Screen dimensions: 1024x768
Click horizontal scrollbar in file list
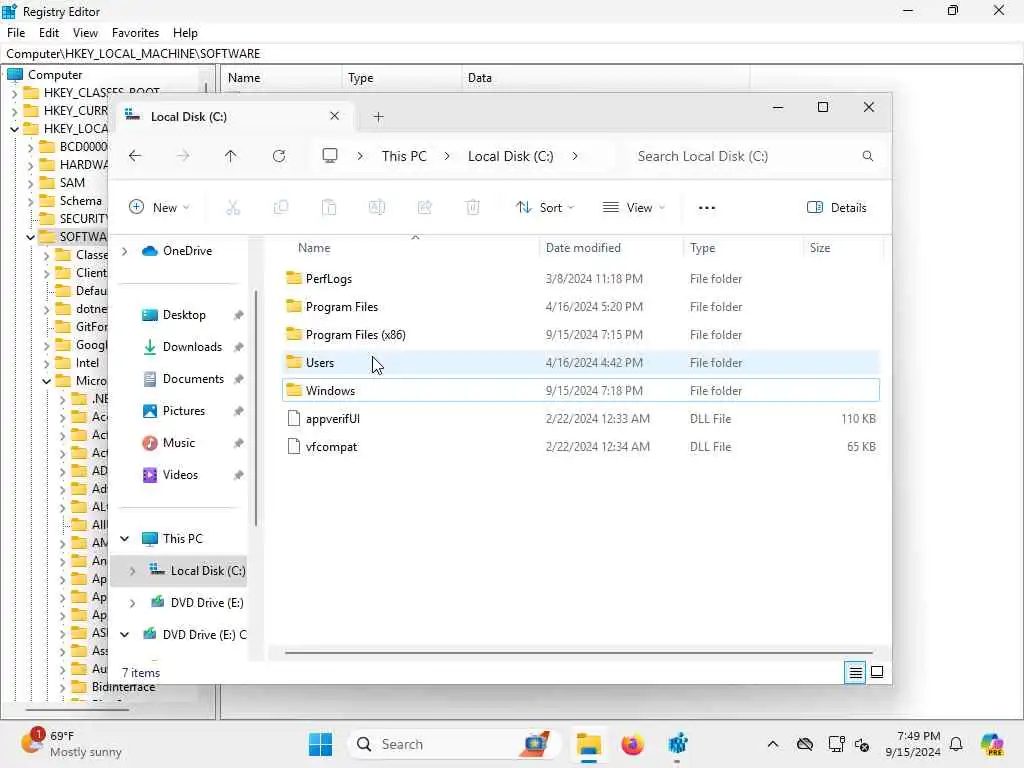(x=578, y=652)
